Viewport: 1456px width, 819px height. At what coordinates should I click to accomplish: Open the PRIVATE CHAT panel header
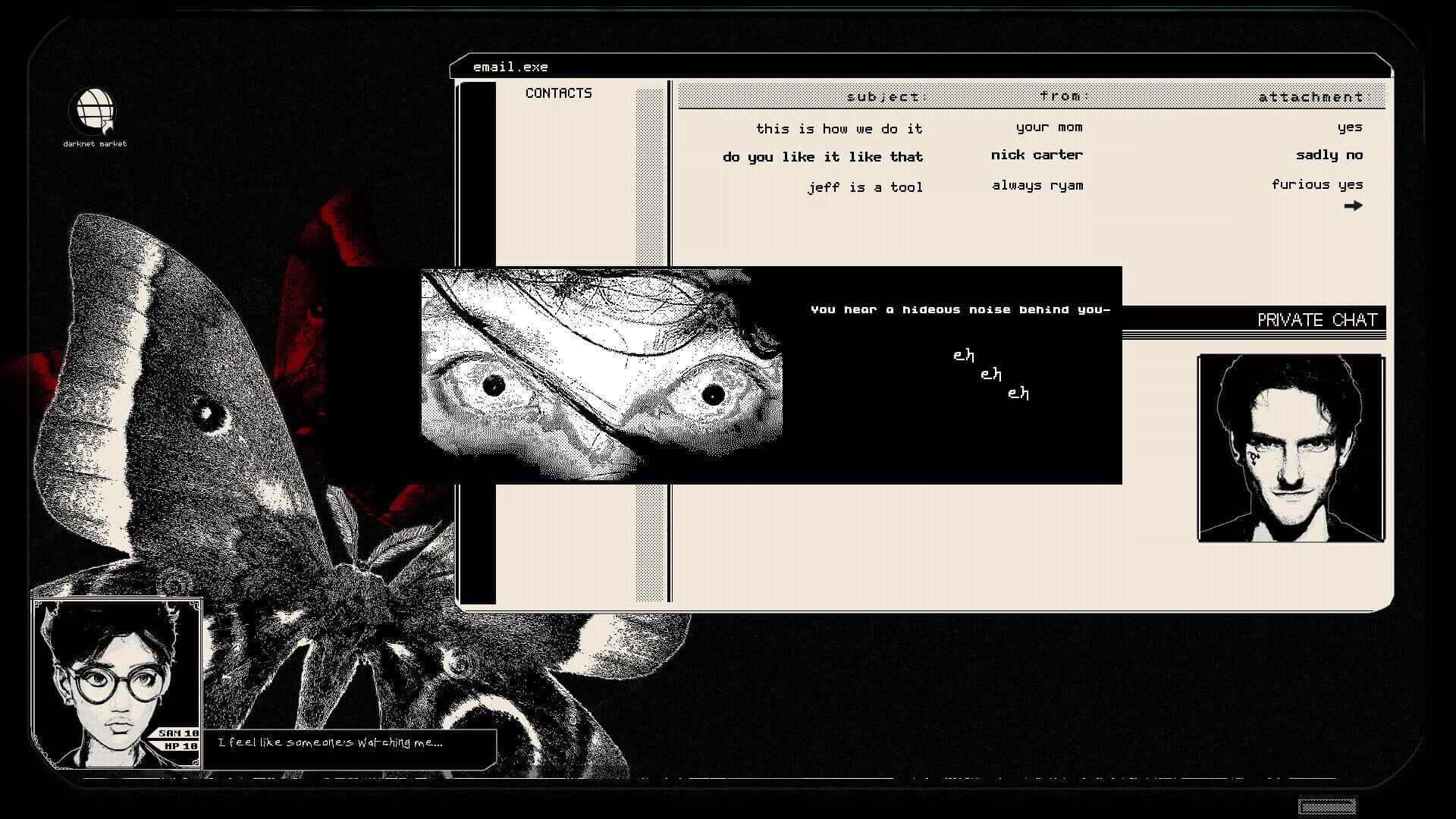coord(1317,319)
